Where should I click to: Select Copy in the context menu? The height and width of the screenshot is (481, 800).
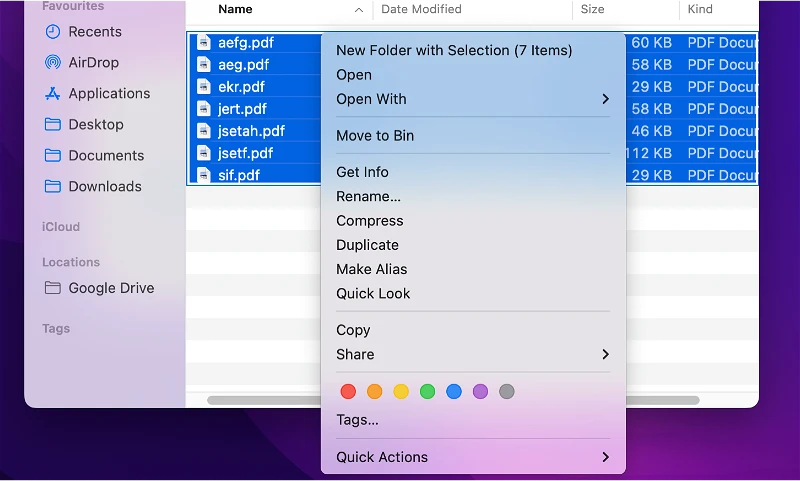(x=353, y=330)
